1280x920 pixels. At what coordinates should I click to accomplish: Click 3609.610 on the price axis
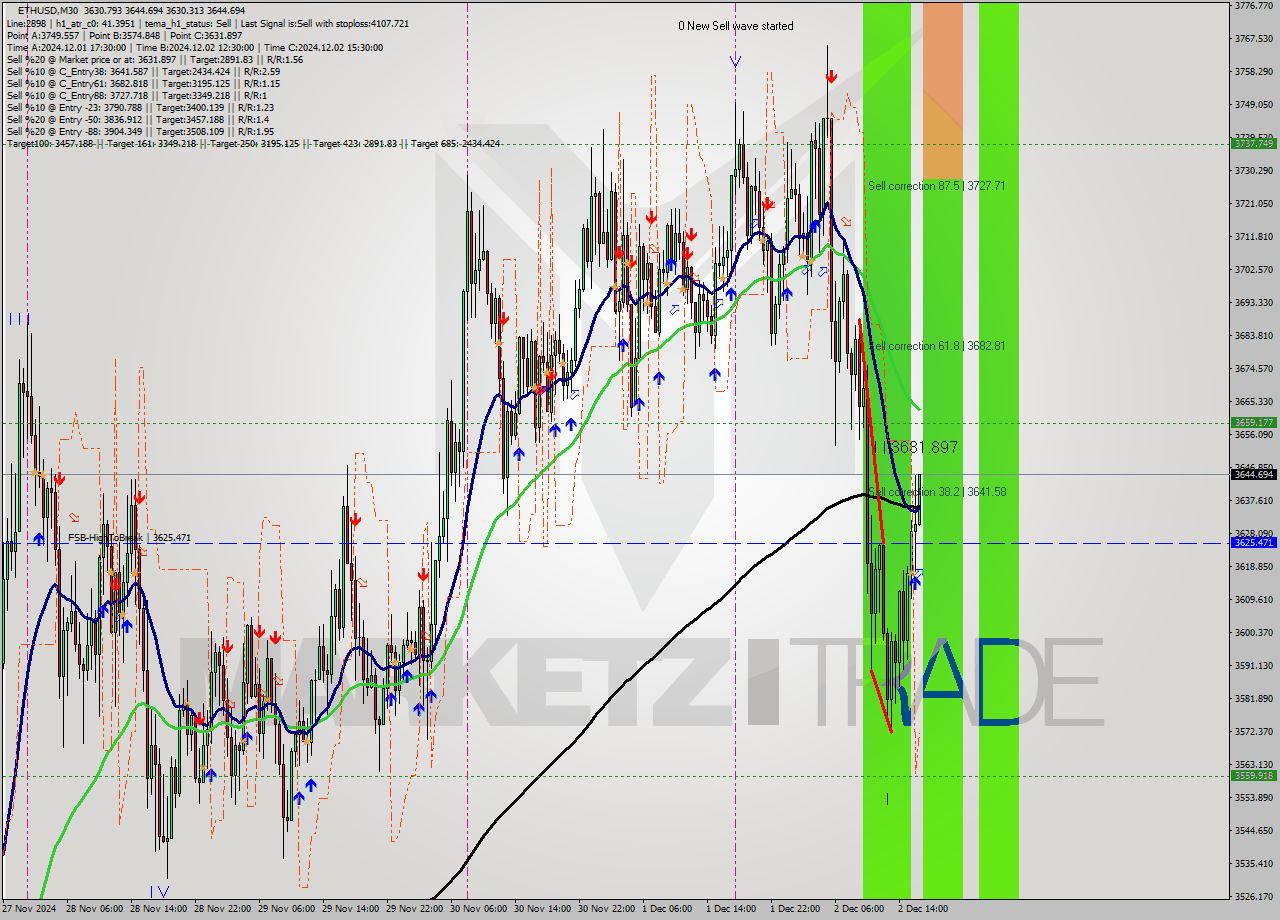(1254, 599)
